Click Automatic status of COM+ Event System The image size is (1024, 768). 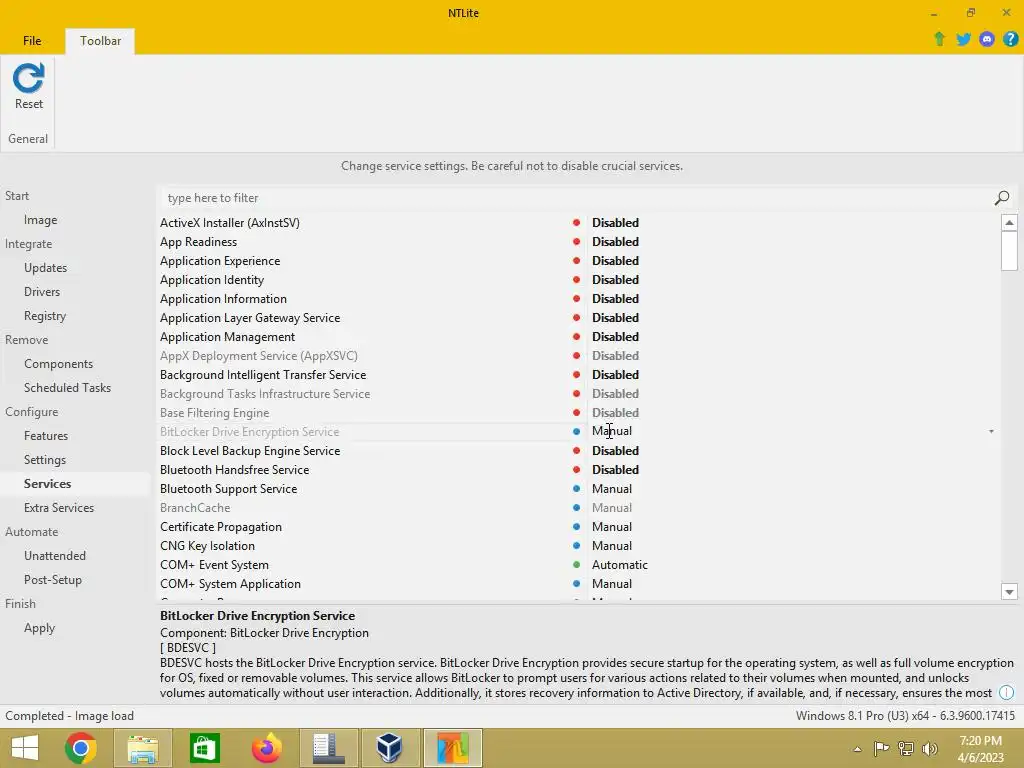click(620, 565)
